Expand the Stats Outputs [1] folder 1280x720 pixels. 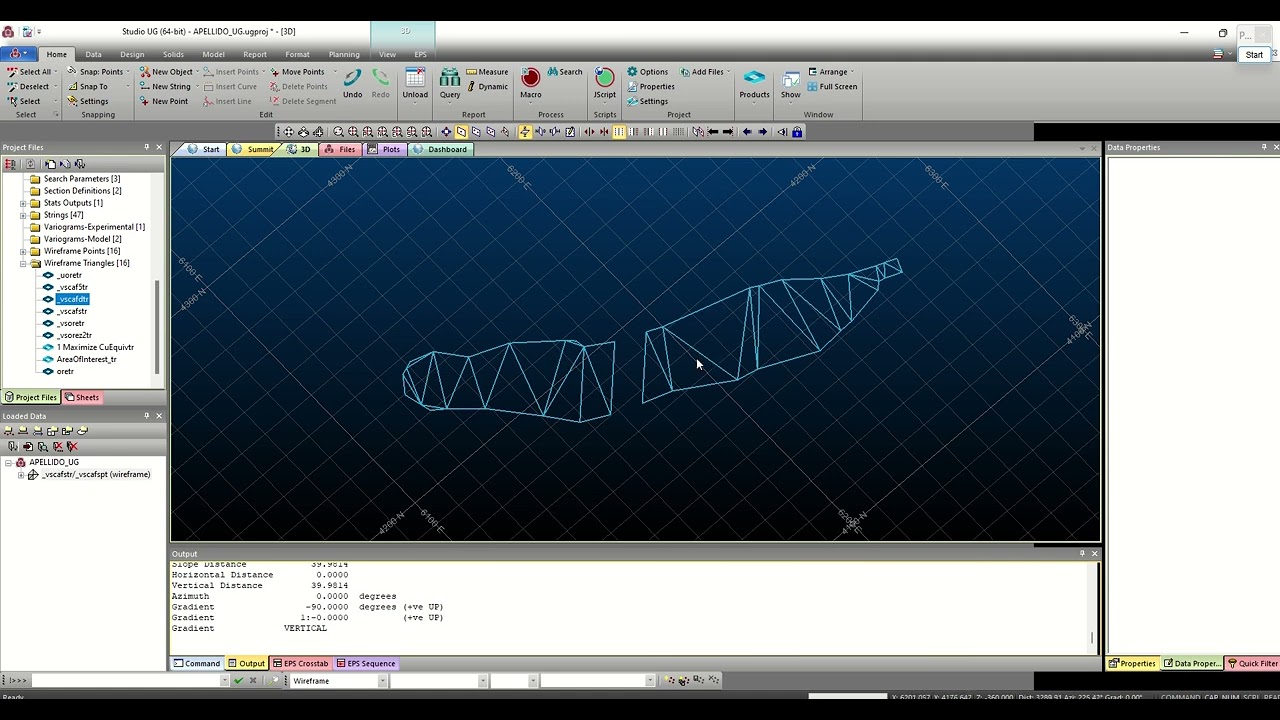click(x=23, y=203)
